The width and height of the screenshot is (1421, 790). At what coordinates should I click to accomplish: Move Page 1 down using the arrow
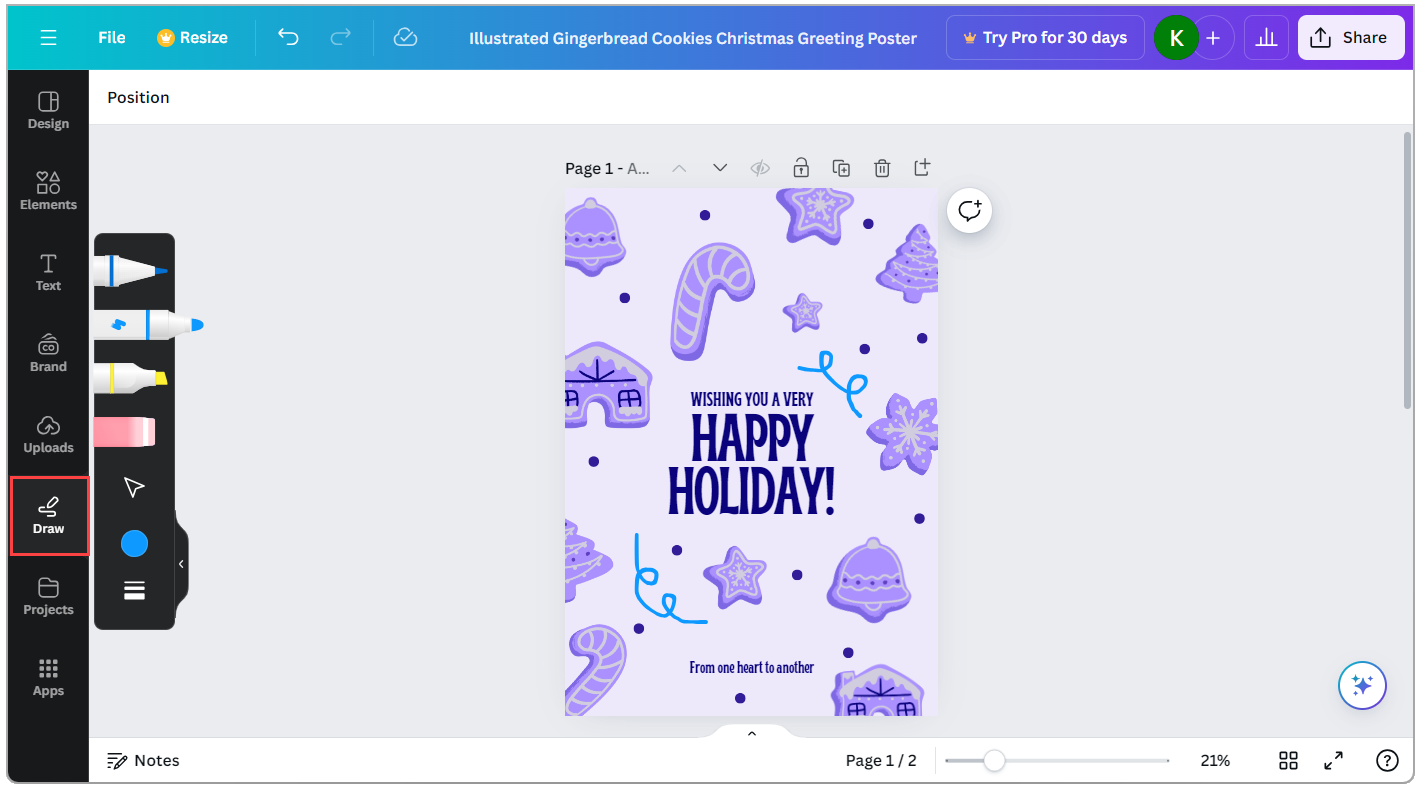pyautogui.click(x=719, y=168)
